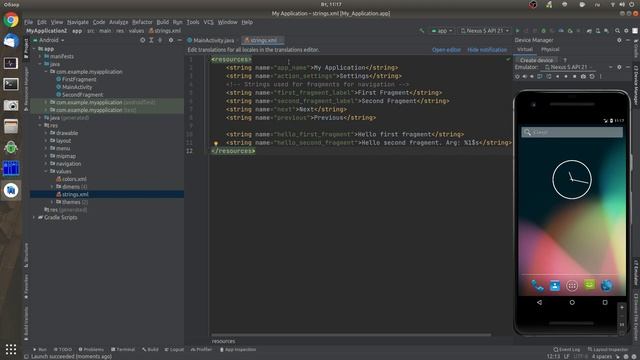Click the editor horizontal scrollbar
The height and width of the screenshot is (360, 640).
point(351,335)
